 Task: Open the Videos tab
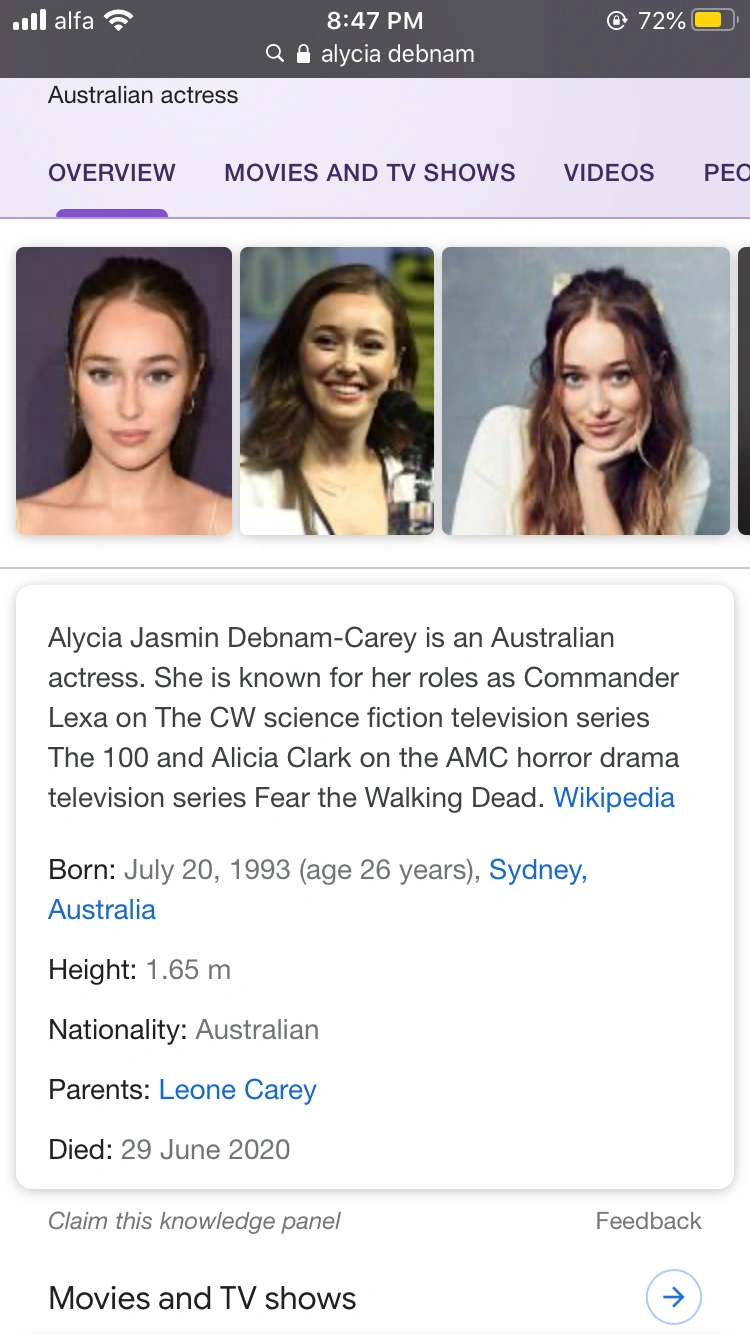[x=609, y=172]
